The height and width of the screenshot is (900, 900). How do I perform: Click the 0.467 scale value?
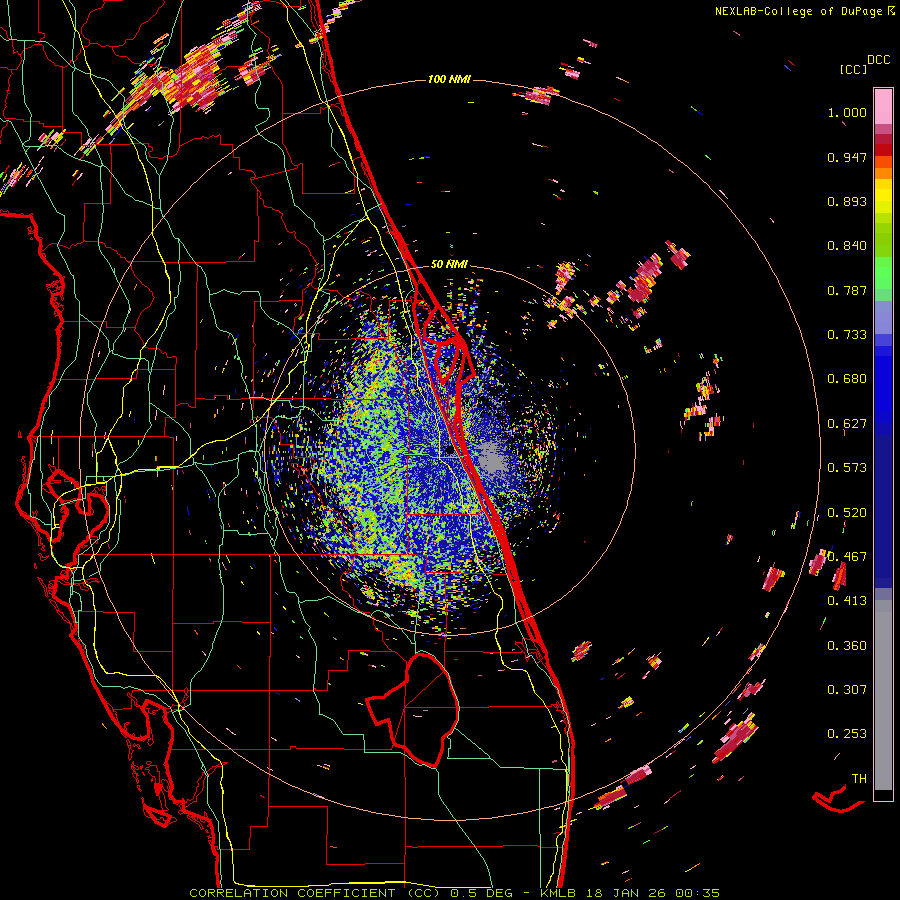click(847, 557)
